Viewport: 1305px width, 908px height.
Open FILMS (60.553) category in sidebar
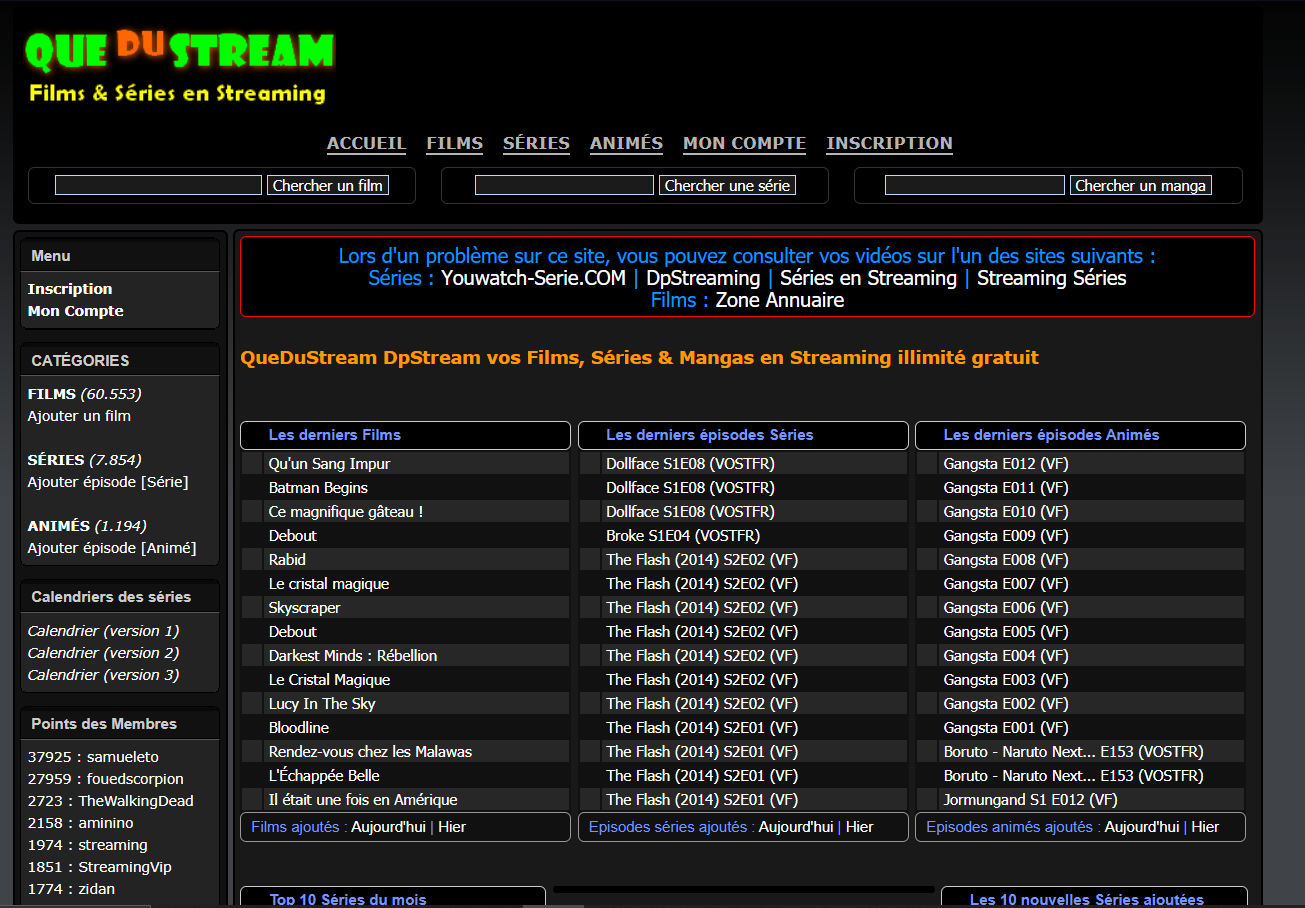tap(84, 394)
